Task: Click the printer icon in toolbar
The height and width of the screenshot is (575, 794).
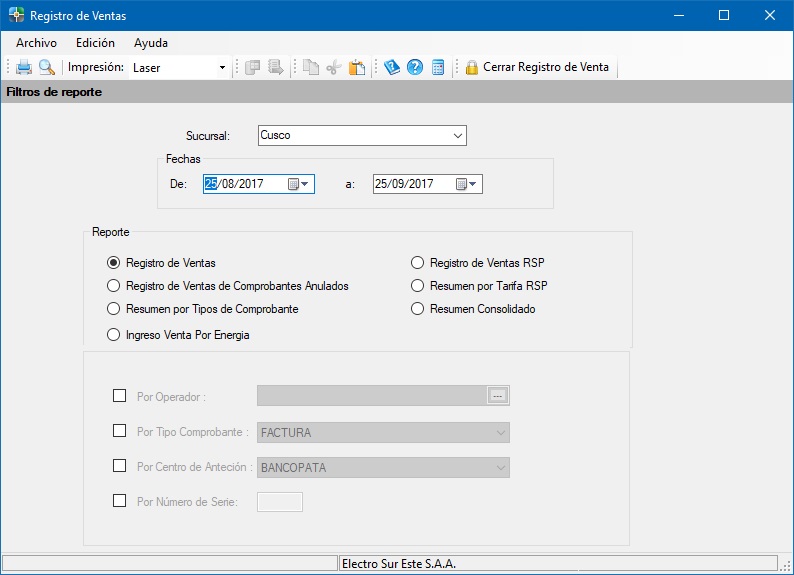Action: click(24, 68)
